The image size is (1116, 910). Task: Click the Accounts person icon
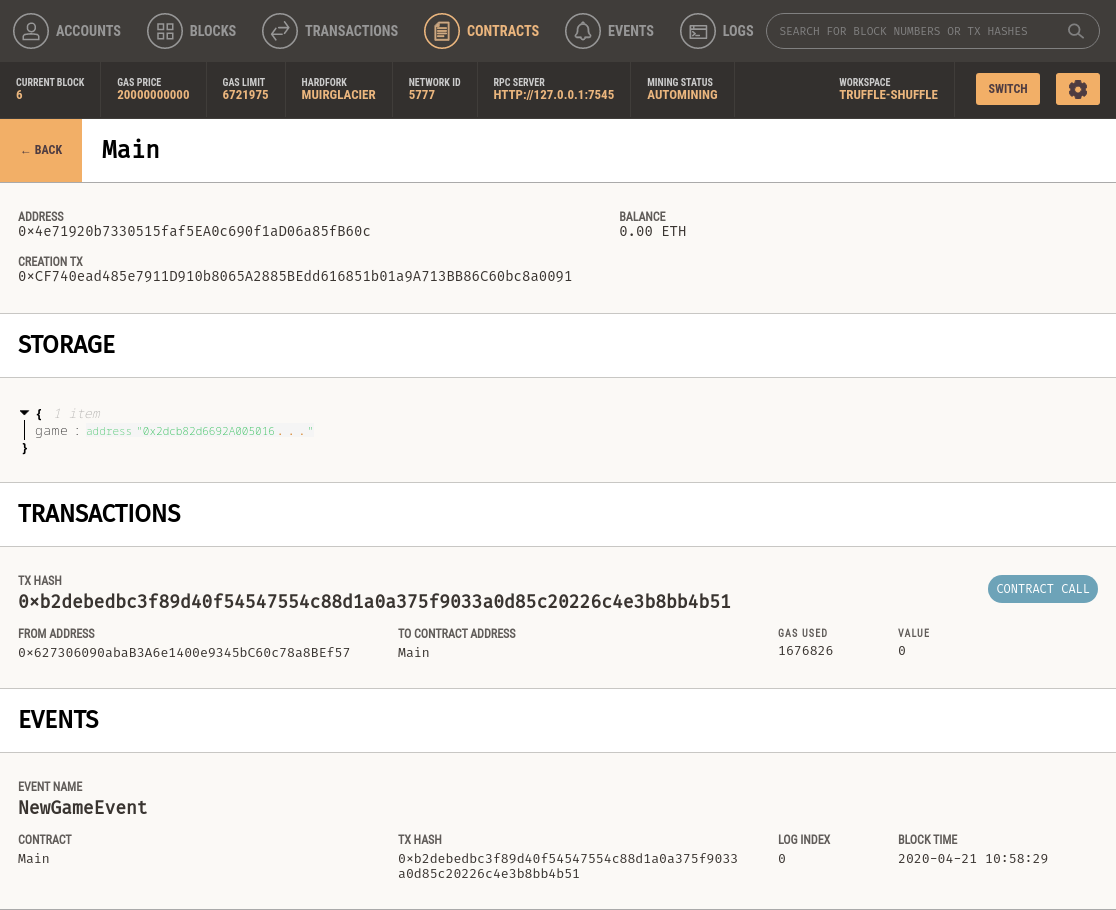coord(31,31)
